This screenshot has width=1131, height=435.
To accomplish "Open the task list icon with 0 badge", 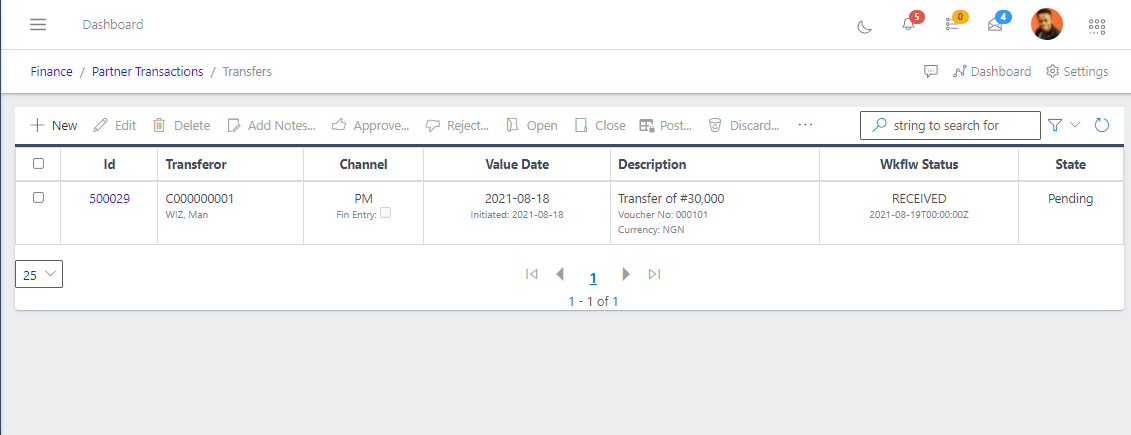I will [x=952, y=25].
